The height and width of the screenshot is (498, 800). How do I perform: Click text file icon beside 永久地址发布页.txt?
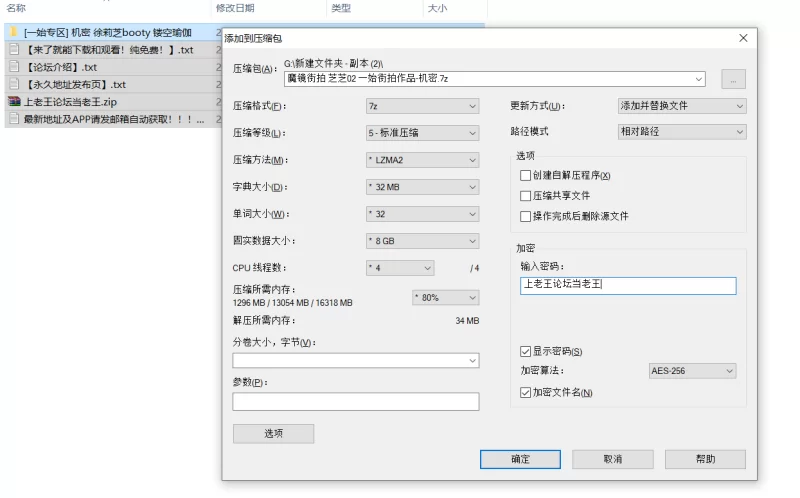[14, 84]
